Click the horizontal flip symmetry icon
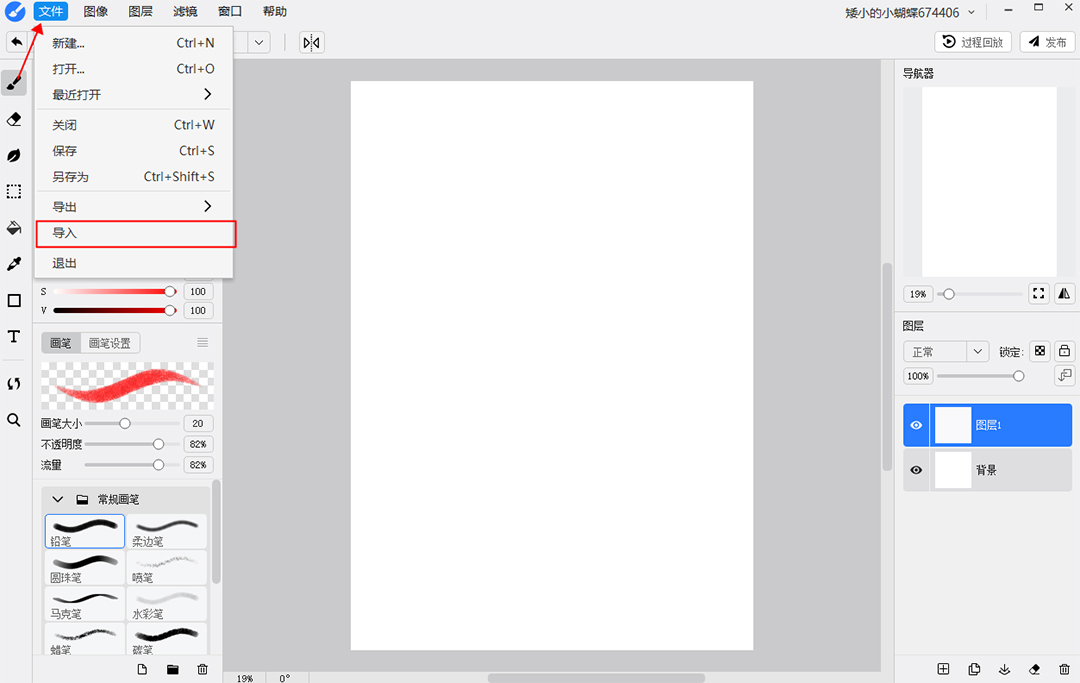Screen dimensions: 1080x683 point(312,43)
